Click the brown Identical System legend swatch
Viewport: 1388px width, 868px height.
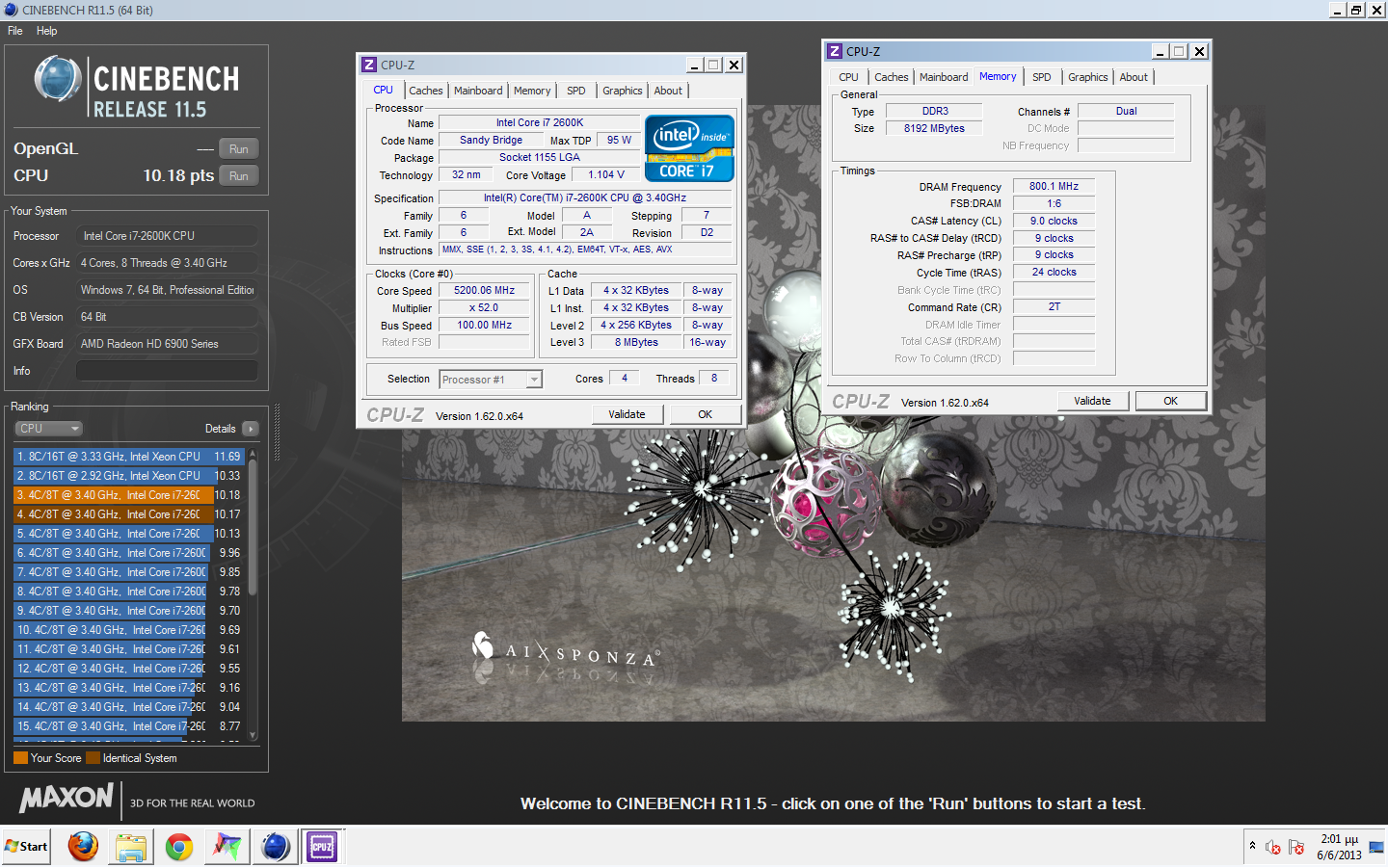[93, 758]
